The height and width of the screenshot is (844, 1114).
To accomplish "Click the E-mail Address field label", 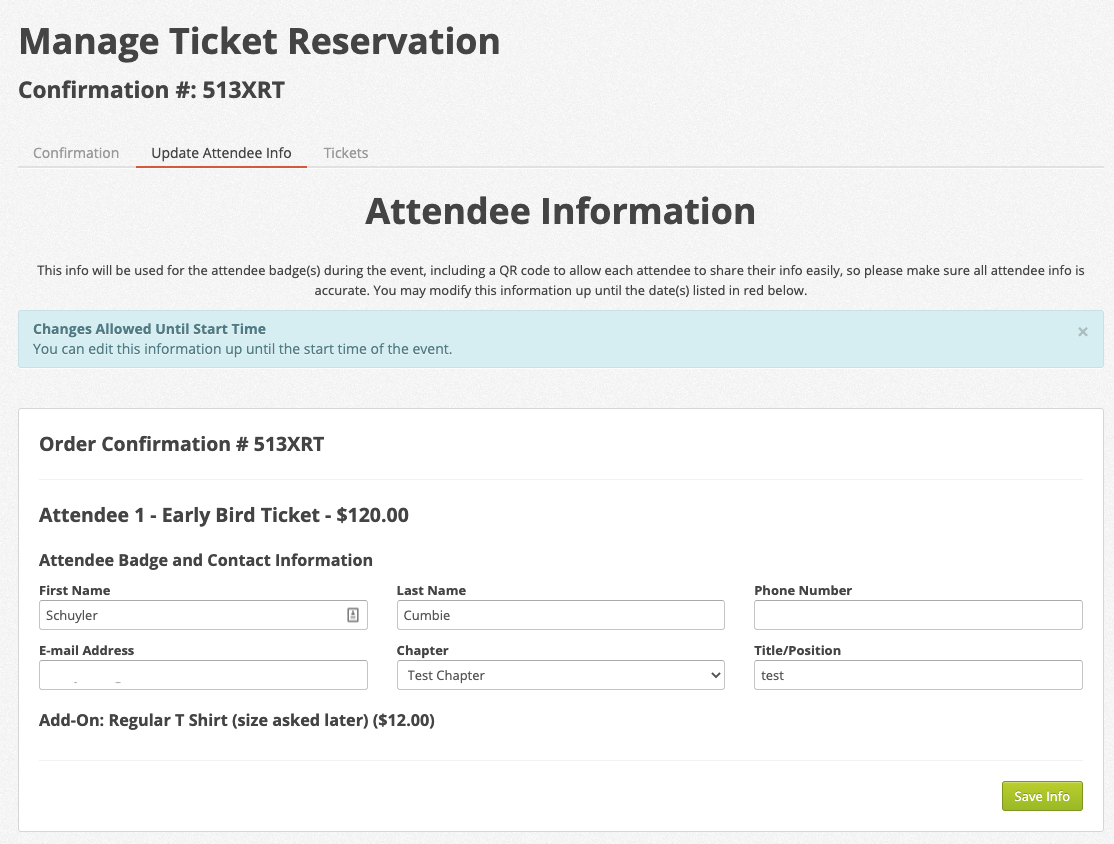I will pyautogui.click(x=86, y=651).
